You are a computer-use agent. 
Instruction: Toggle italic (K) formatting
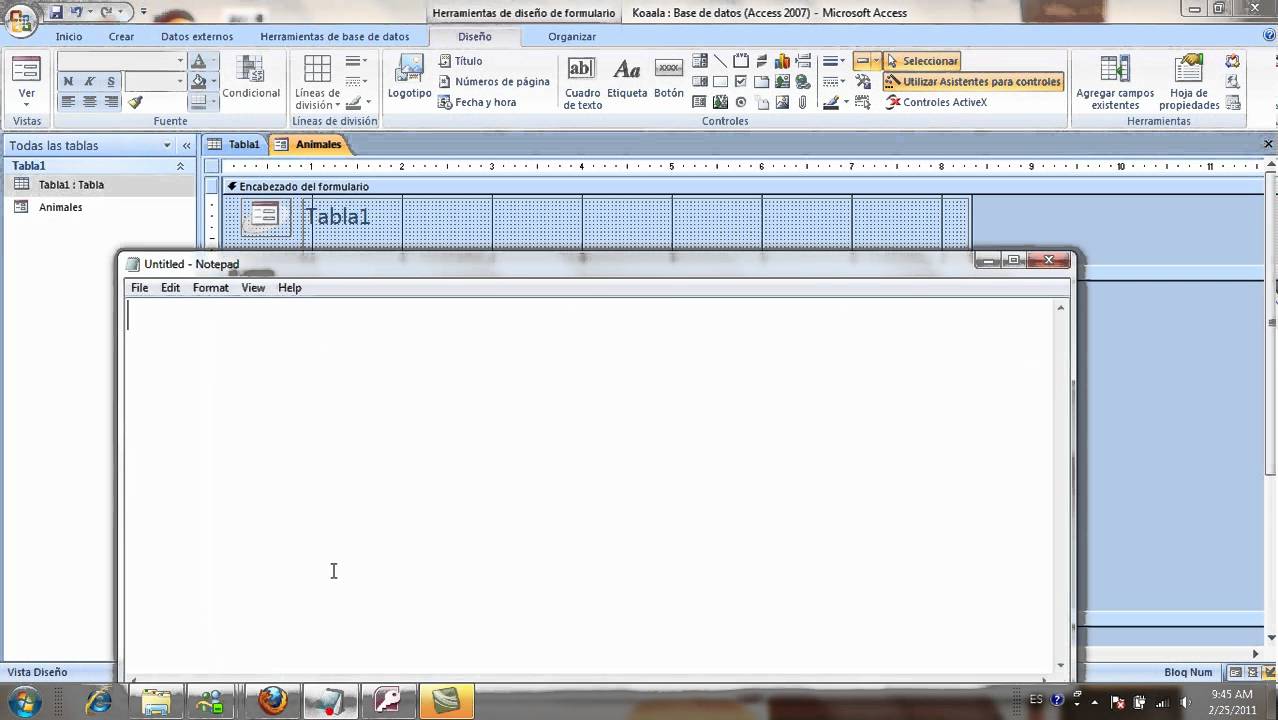(x=89, y=82)
